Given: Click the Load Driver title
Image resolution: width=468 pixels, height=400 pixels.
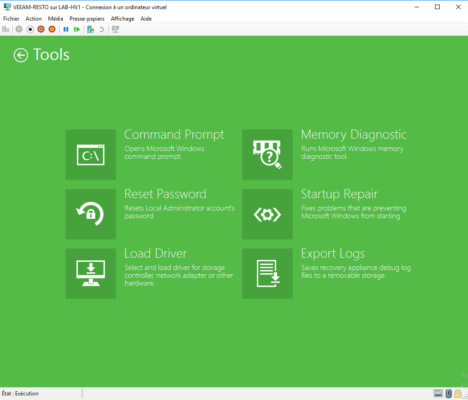Looking at the screenshot, I should [x=155, y=253].
